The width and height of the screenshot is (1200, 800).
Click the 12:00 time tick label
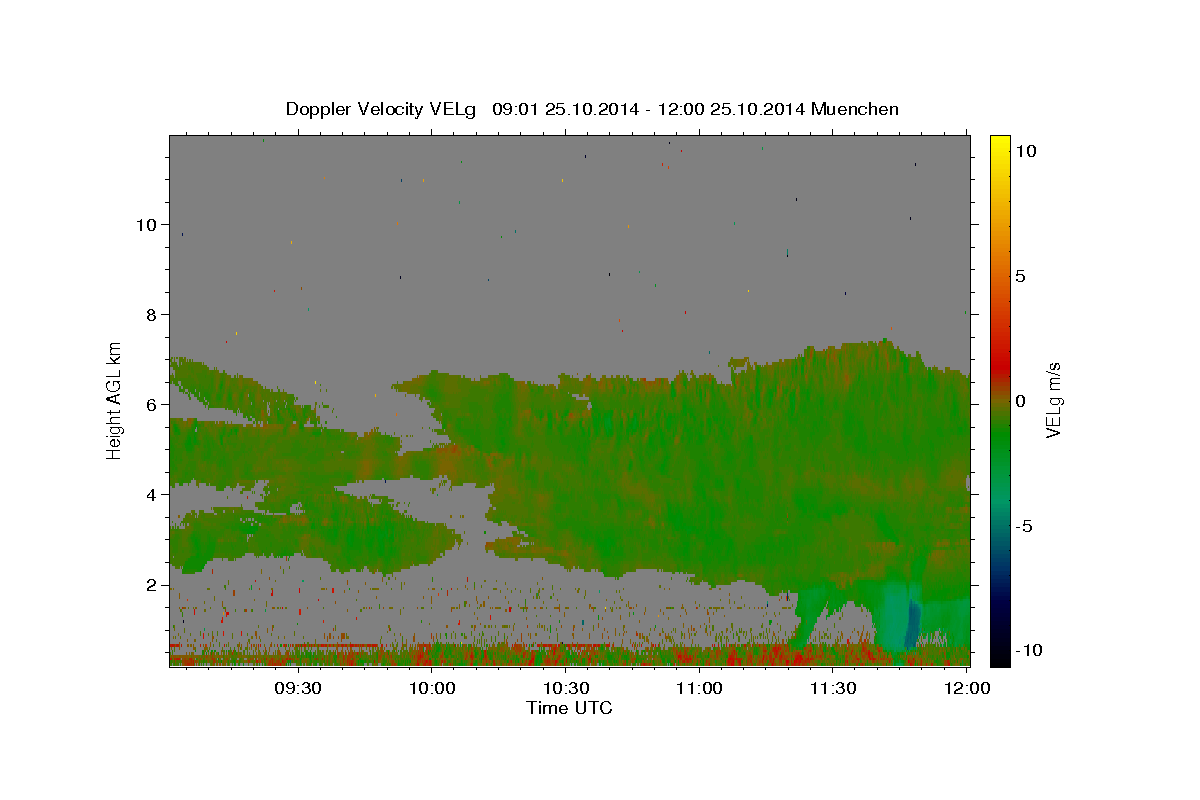[967, 688]
